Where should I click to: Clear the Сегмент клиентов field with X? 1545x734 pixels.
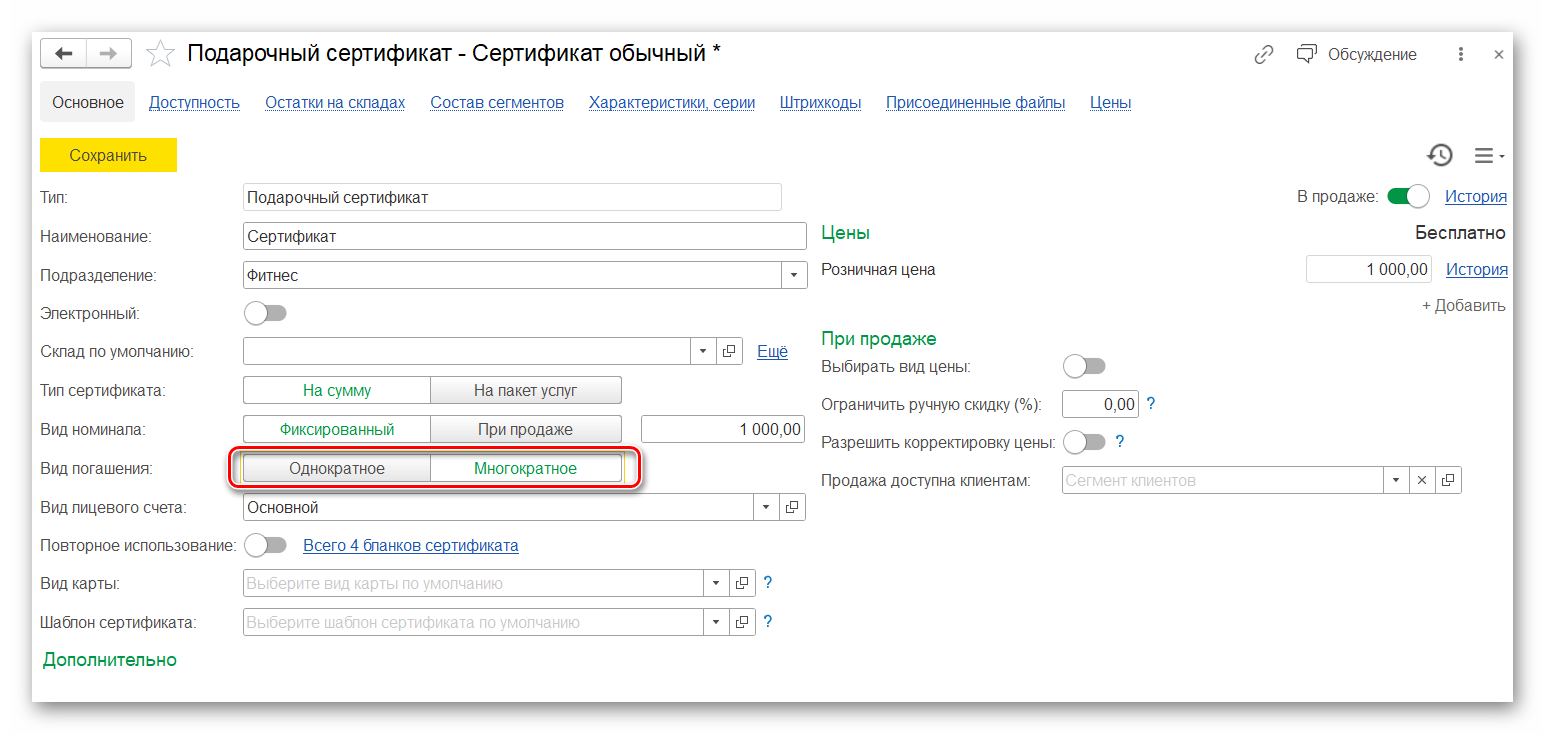click(x=1422, y=480)
